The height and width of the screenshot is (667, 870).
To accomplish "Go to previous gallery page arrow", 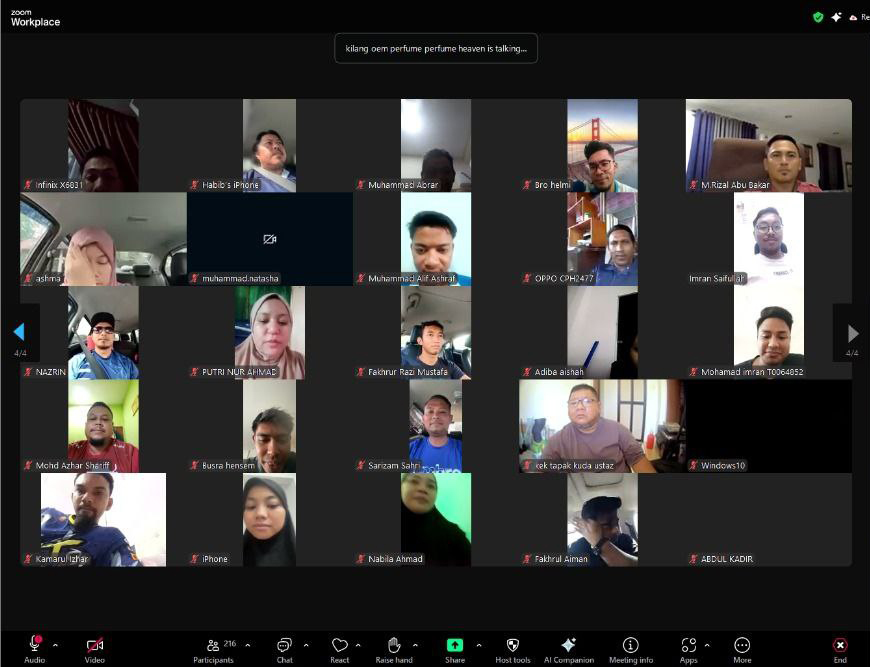I will pos(19,332).
